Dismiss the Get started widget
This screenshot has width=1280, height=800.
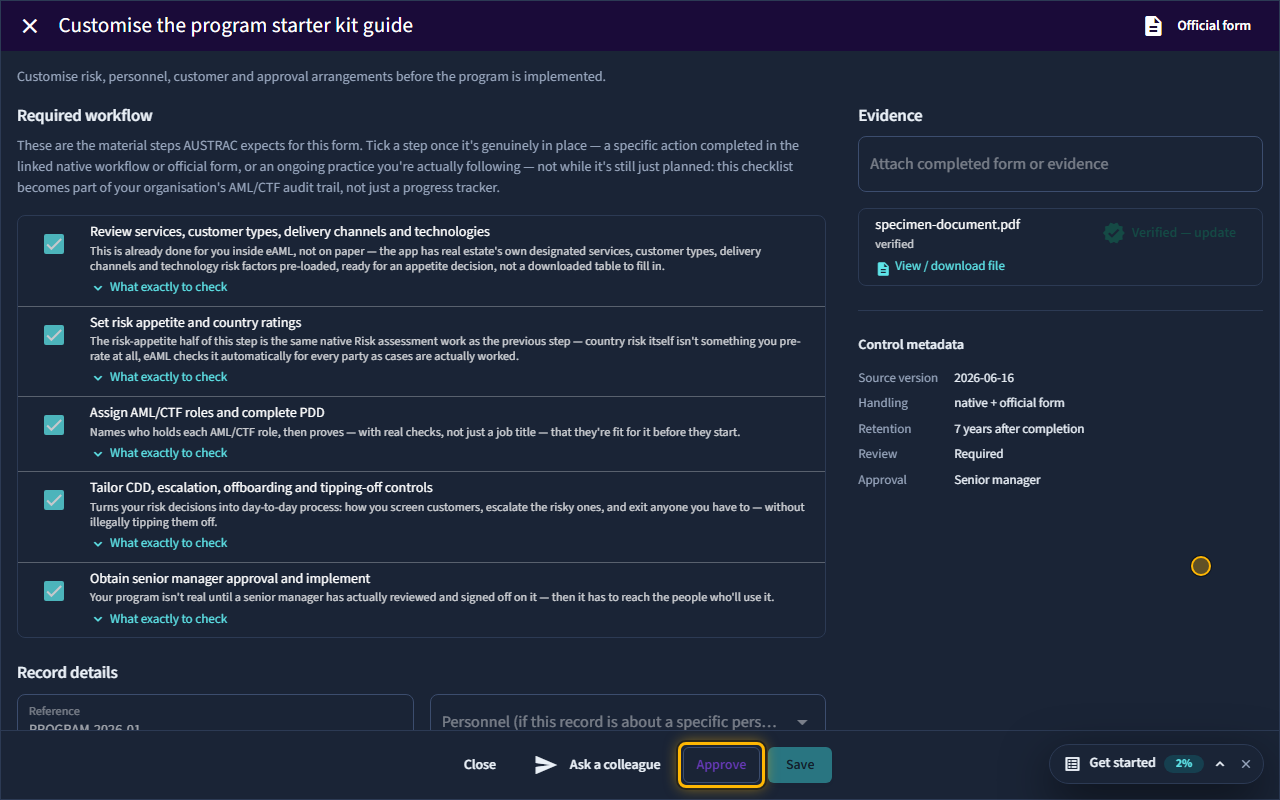tap(1246, 763)
